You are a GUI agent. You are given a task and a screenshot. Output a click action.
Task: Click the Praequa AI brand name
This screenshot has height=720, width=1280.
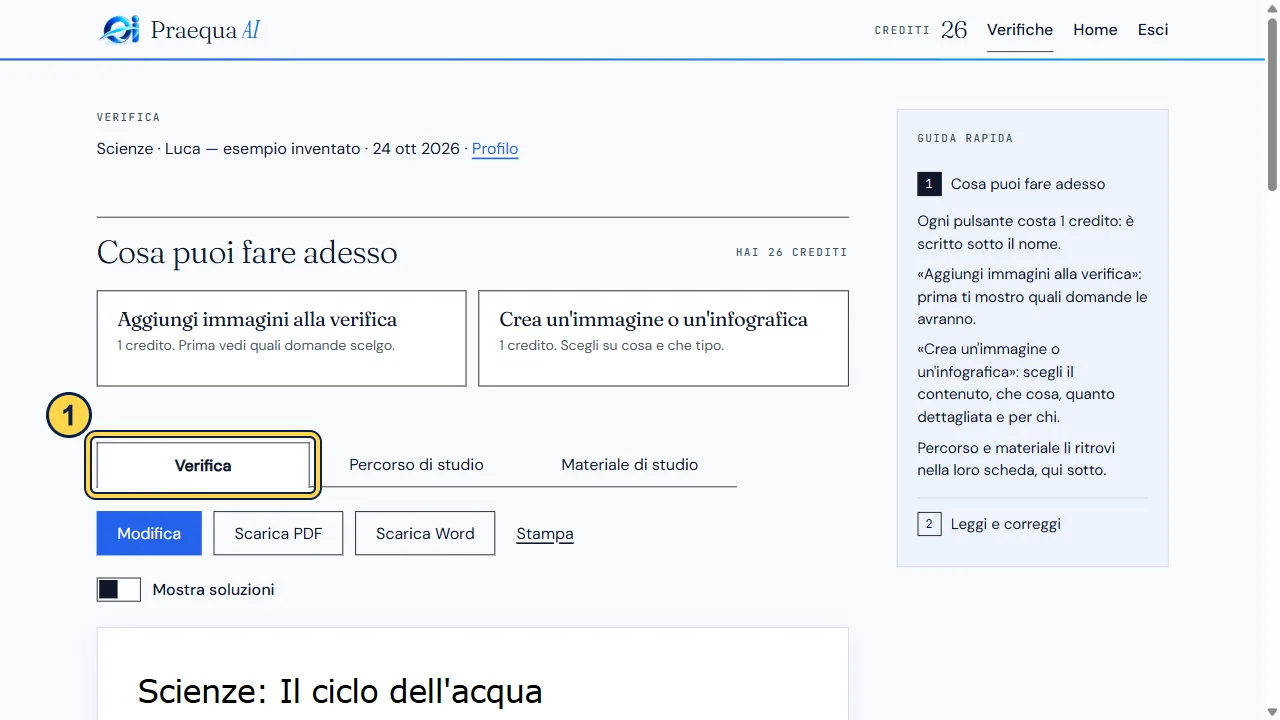point(205,30)
